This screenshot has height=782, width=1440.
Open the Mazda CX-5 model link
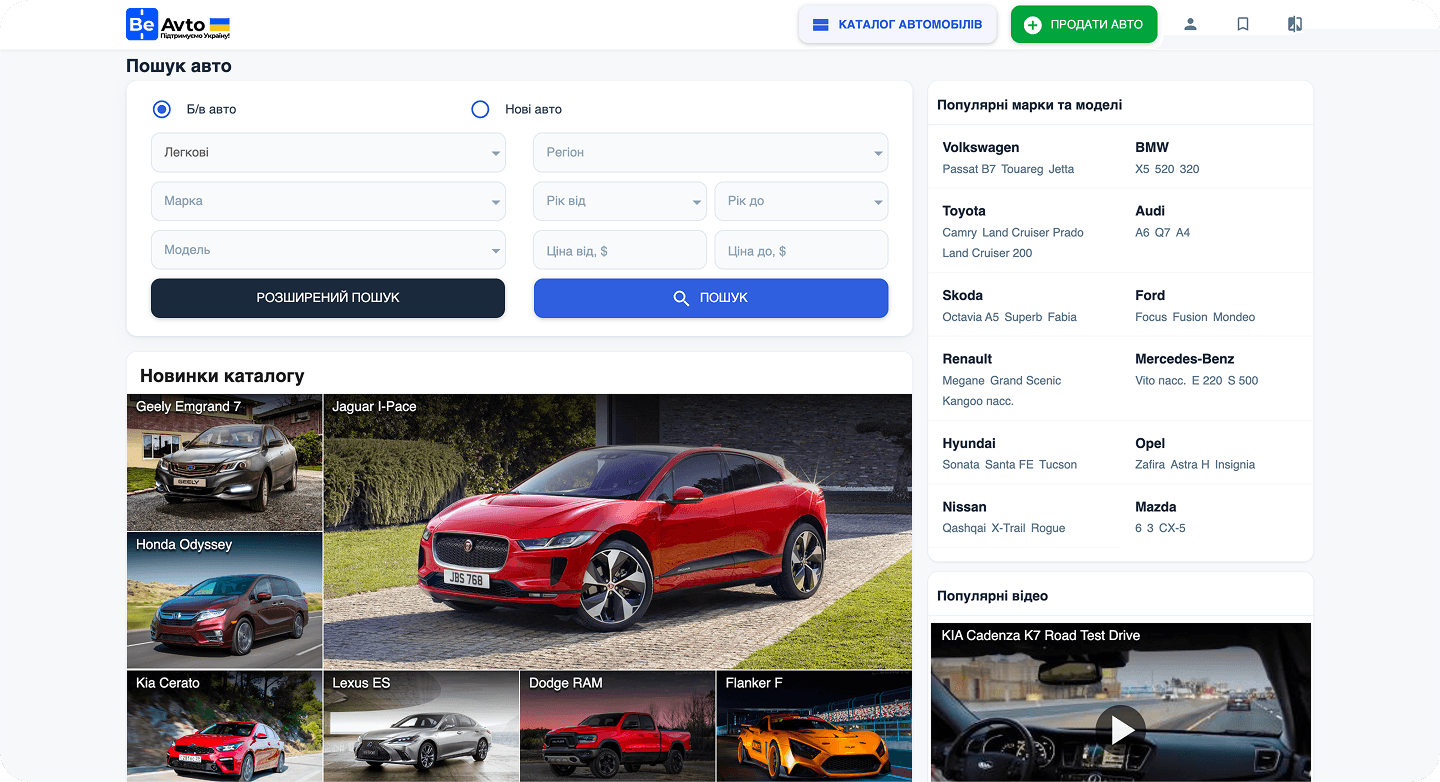point(1172,528)
